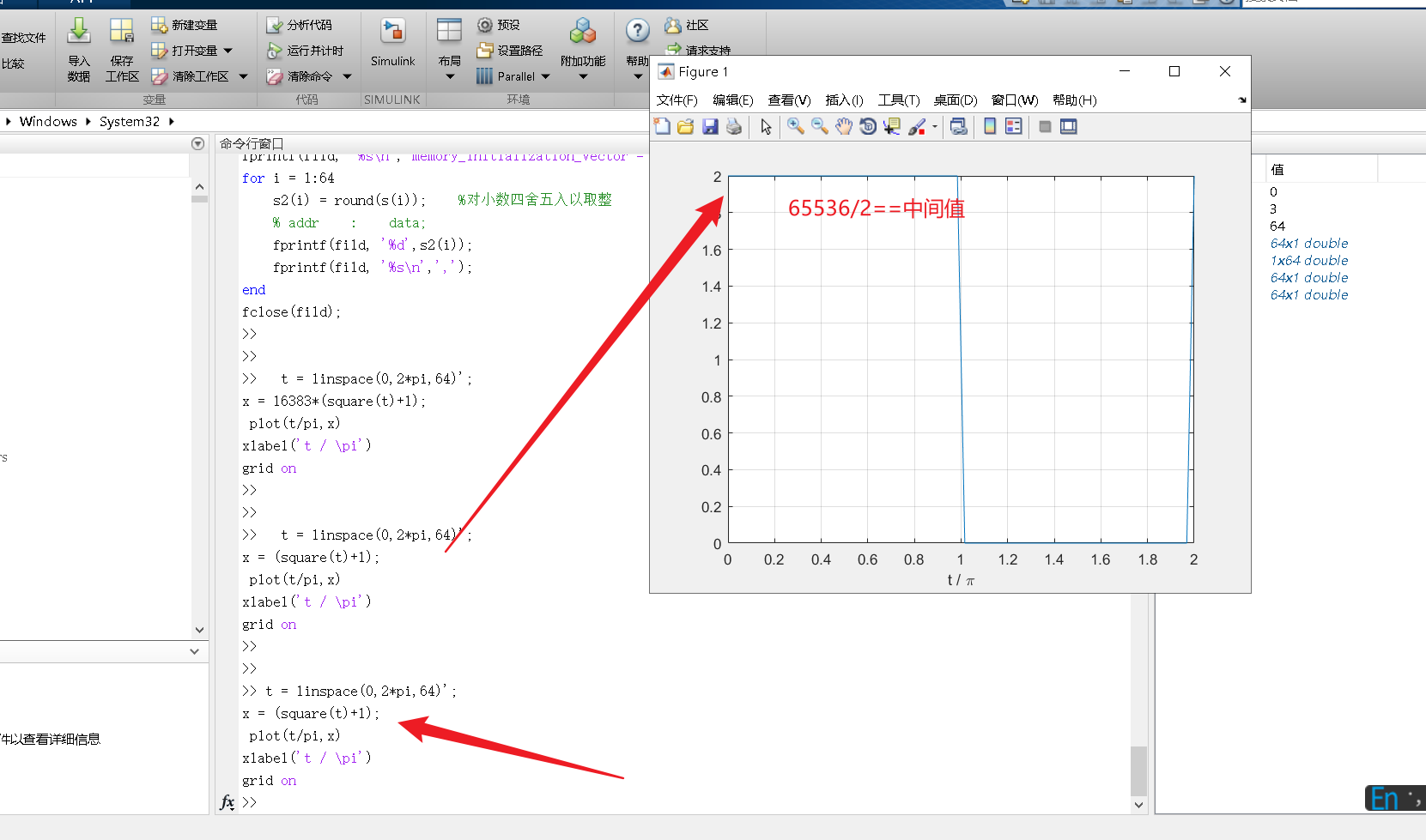Select the Zoom Out tool in Figure 1

pyautogui.click(x=820, y=126)
